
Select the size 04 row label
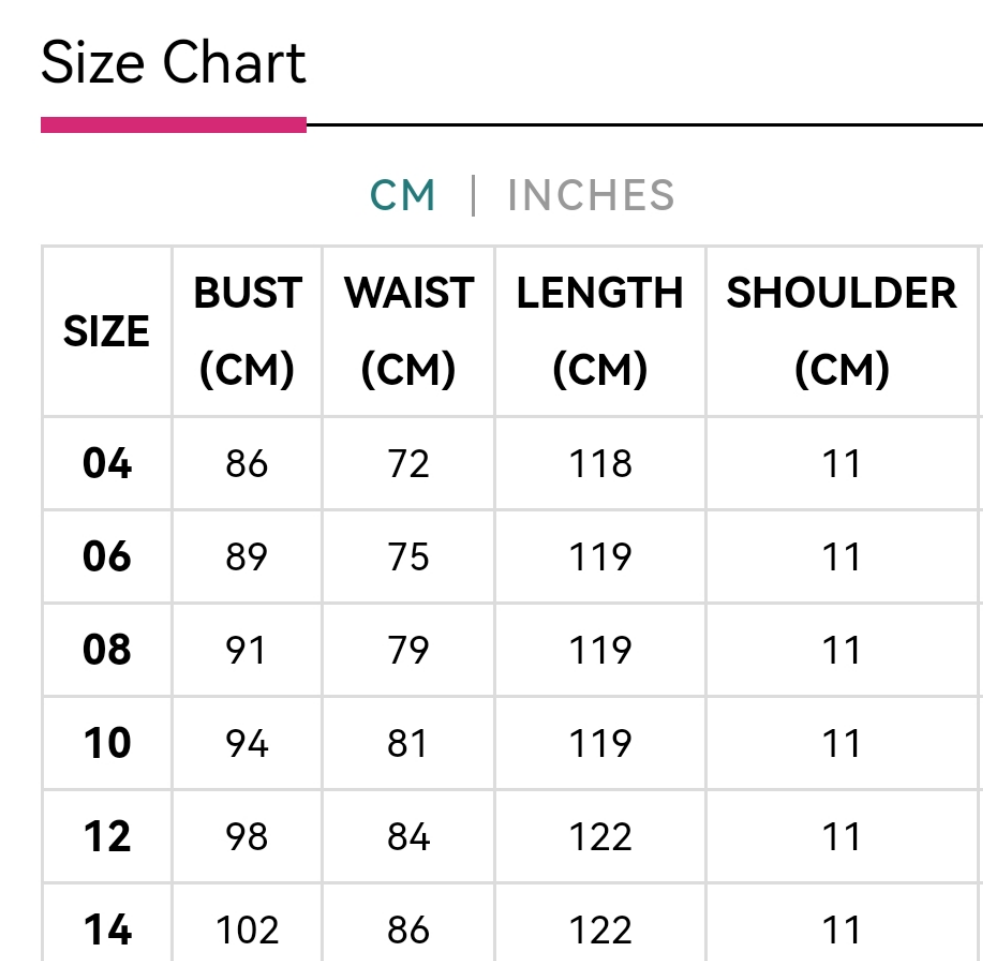(106, 464)
